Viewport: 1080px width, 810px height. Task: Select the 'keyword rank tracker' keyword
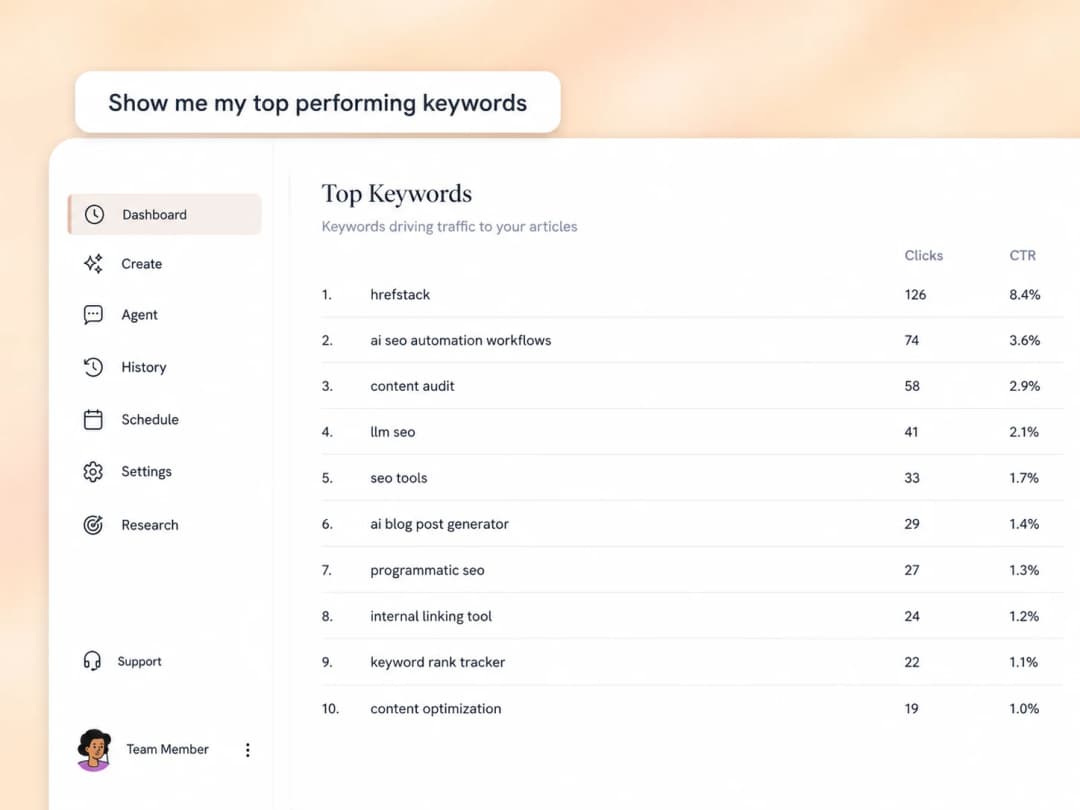[x=437, y=663]
